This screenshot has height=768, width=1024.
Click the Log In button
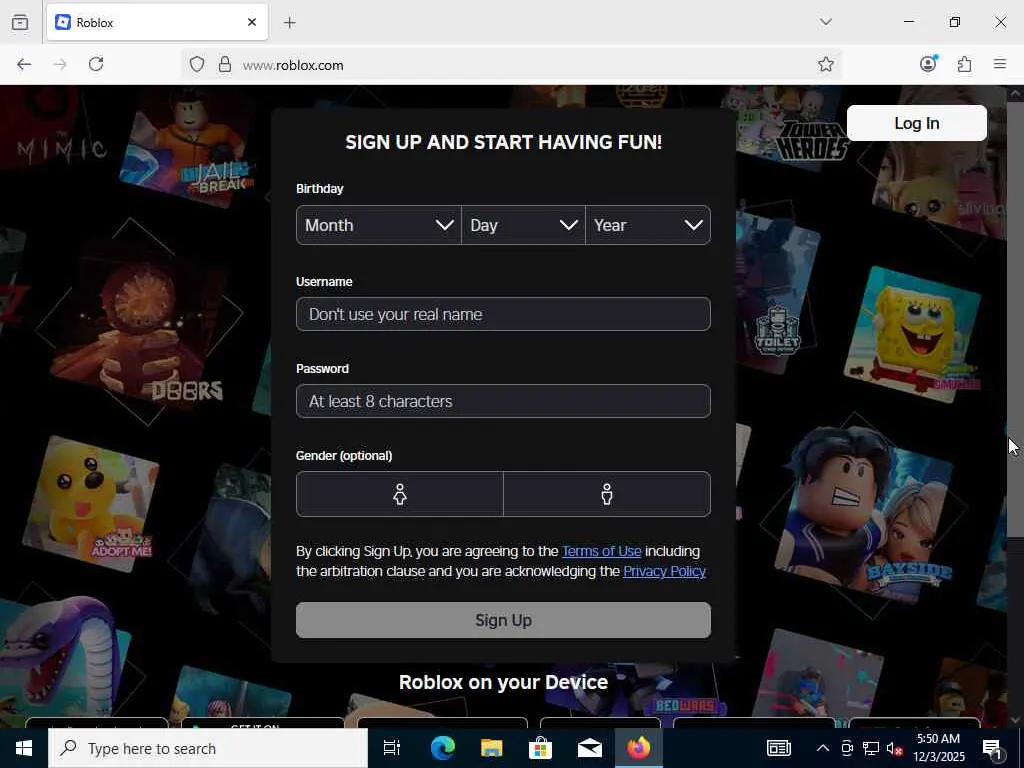[x=916, y=123]
